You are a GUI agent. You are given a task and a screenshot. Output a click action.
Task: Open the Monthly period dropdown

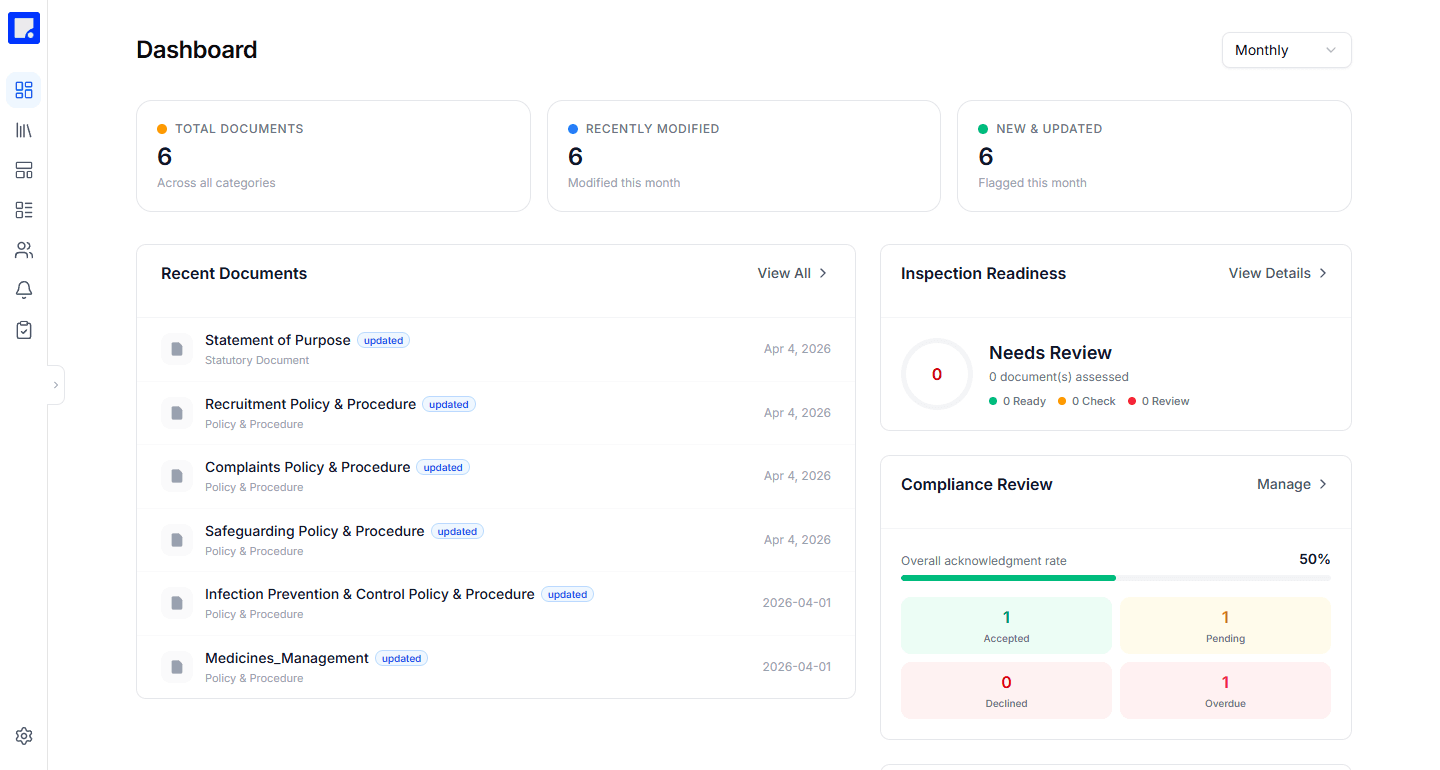coord(1286,50)
